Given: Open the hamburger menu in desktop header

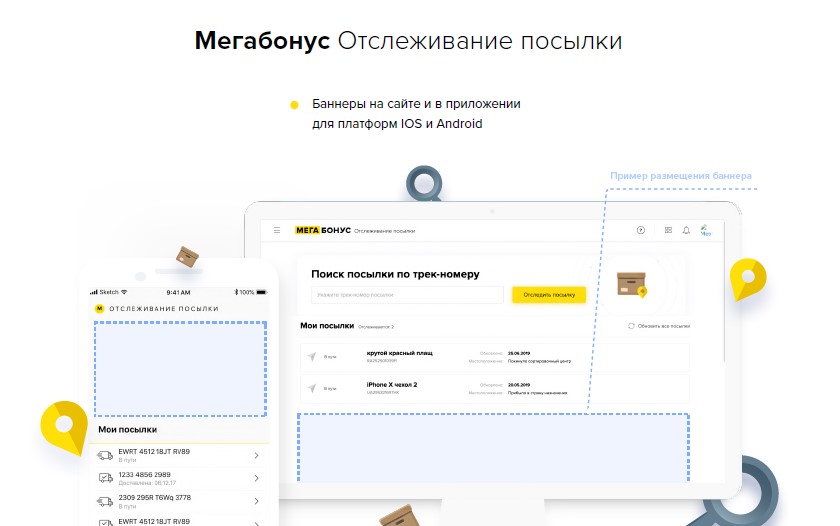Looking at the screenshot, I should point(277,230).
